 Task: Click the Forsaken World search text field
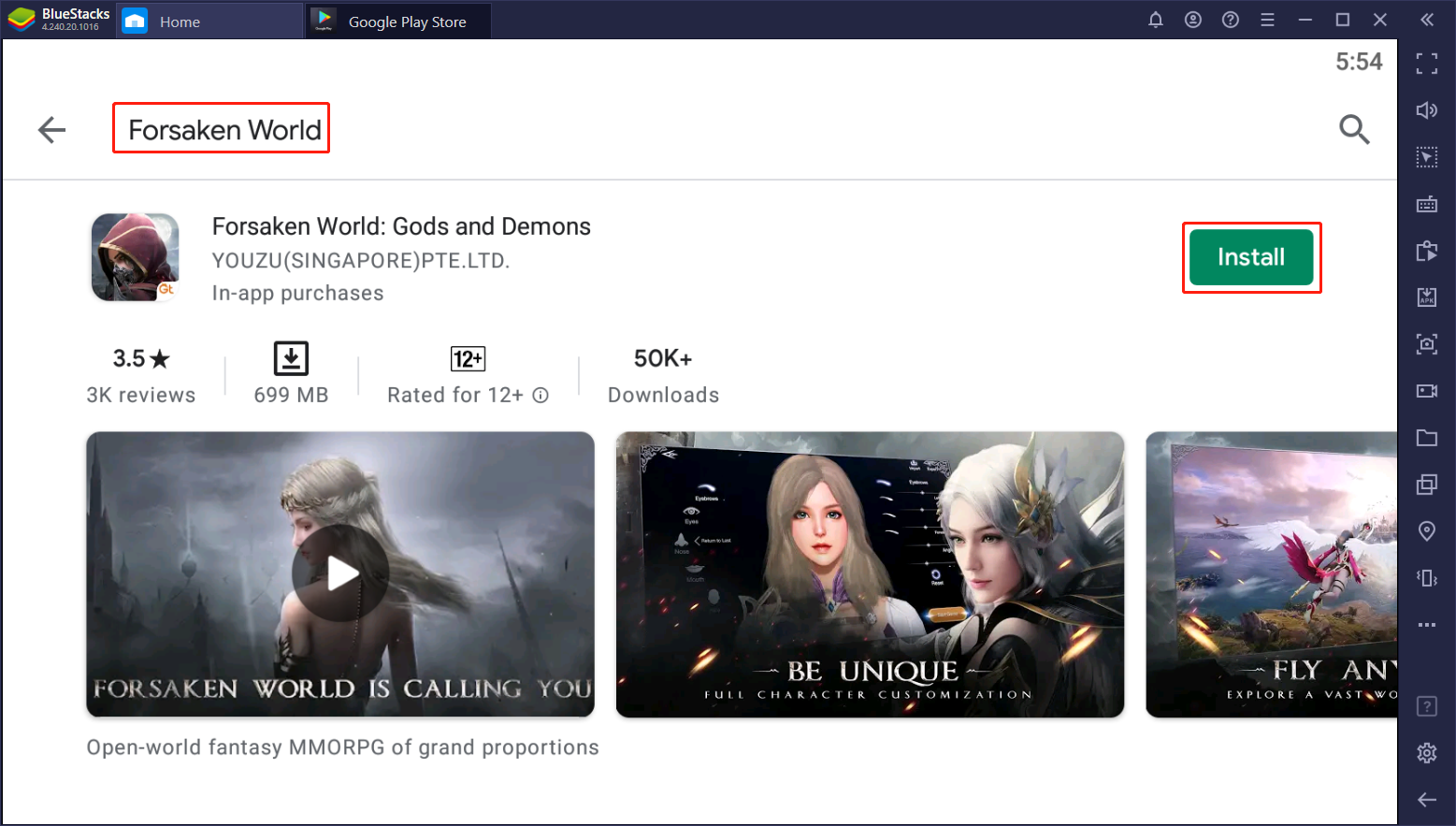224,130
